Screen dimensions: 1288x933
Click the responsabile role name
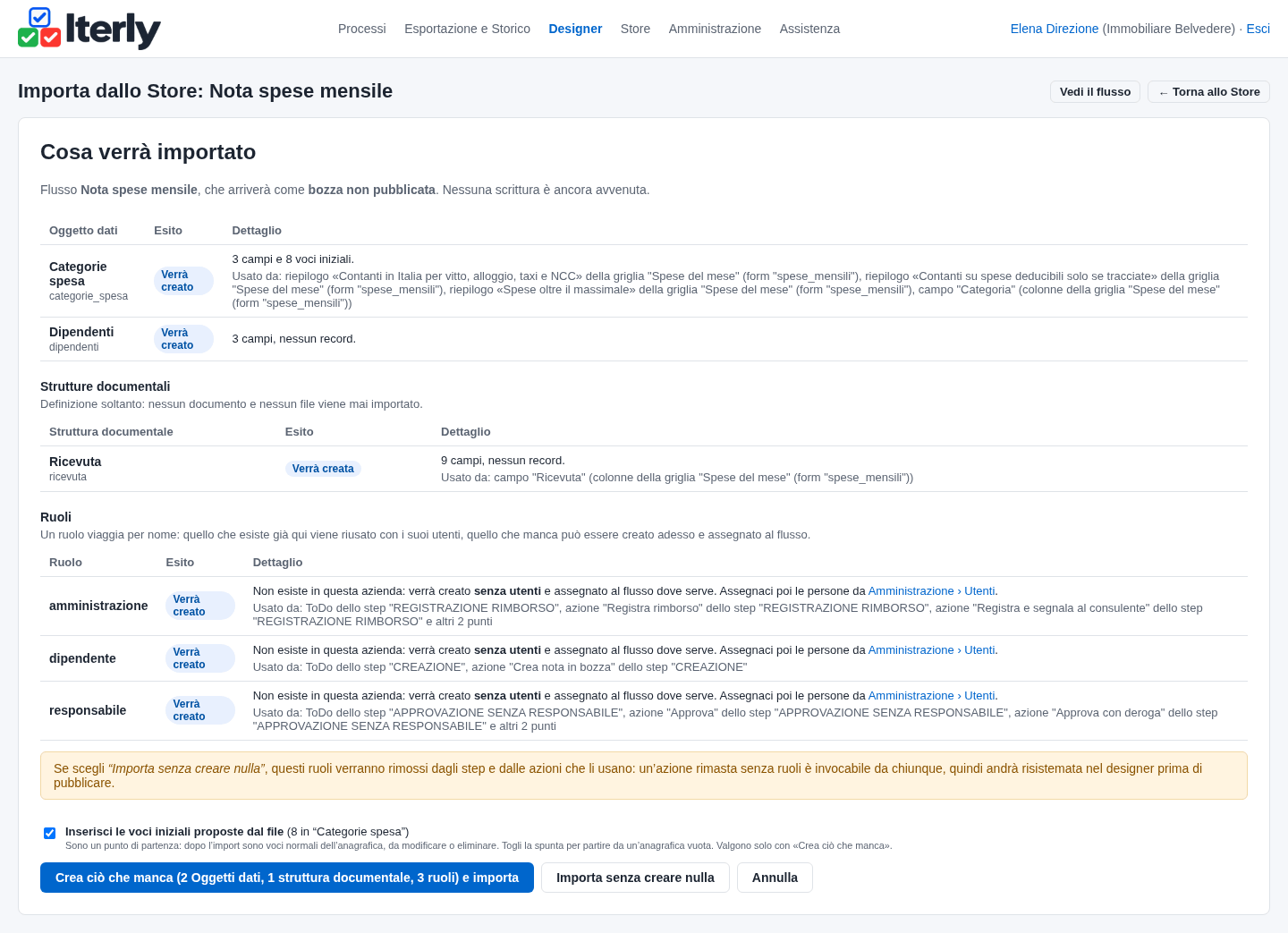[88, 710]
